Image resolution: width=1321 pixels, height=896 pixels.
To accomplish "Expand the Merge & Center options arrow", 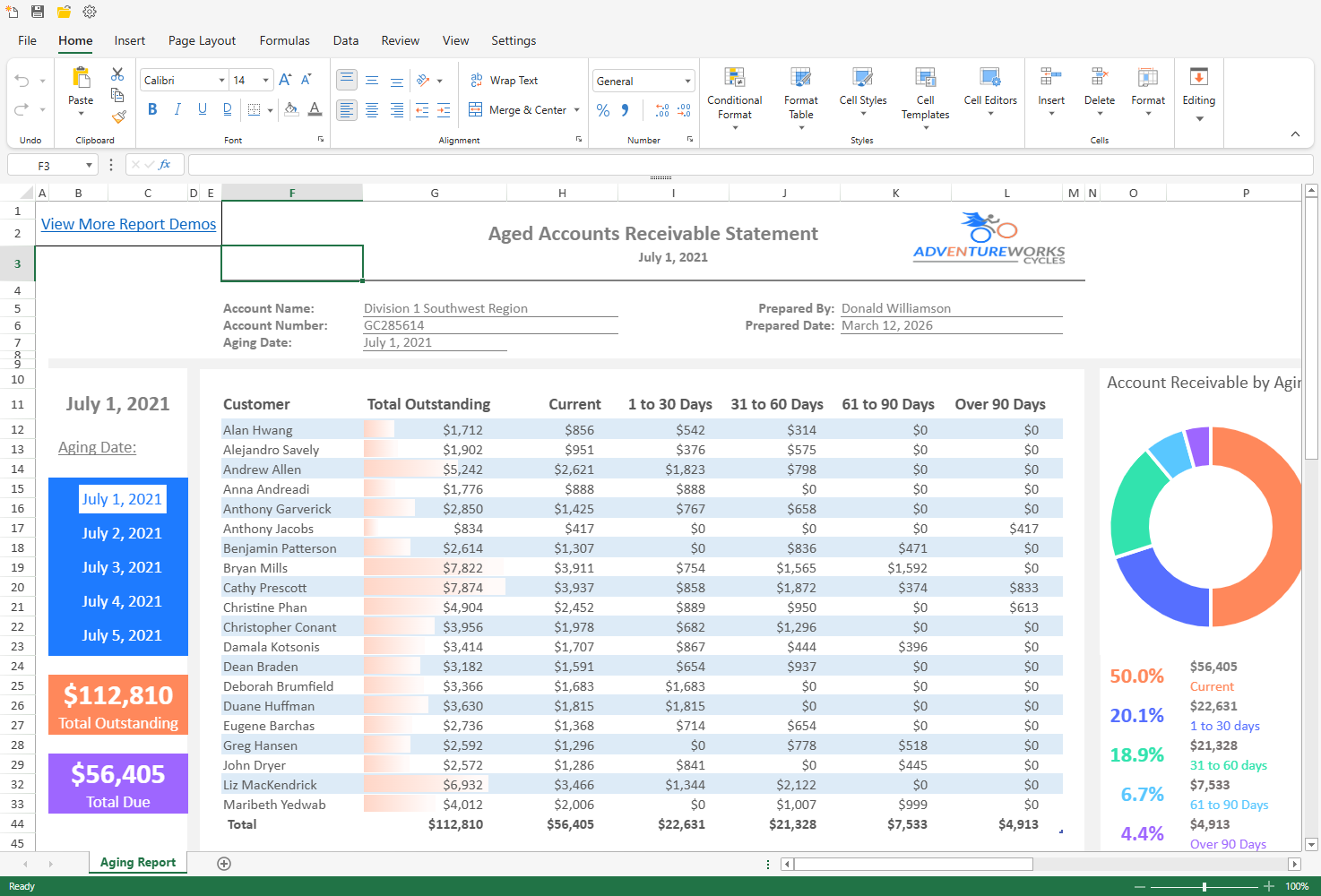I will tap(576, 110).
